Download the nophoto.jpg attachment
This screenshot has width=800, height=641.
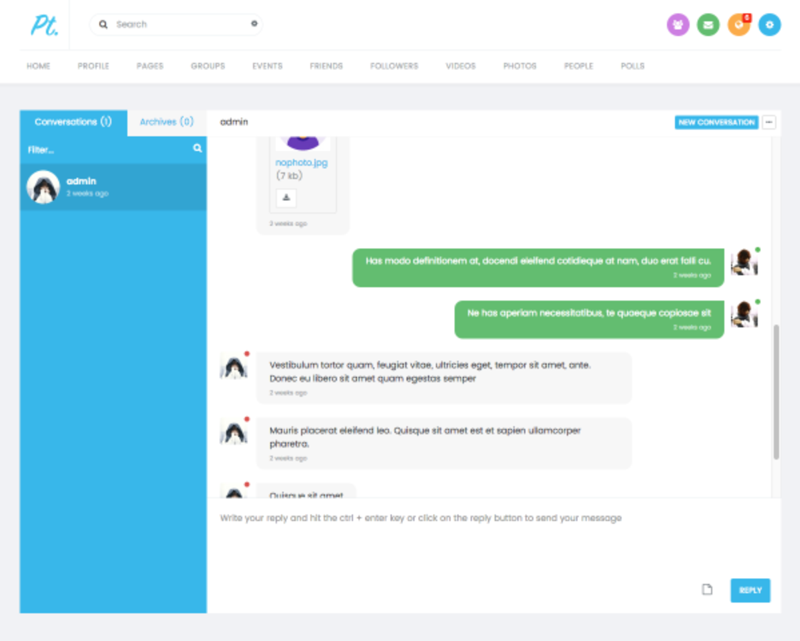tap(286, 198)
